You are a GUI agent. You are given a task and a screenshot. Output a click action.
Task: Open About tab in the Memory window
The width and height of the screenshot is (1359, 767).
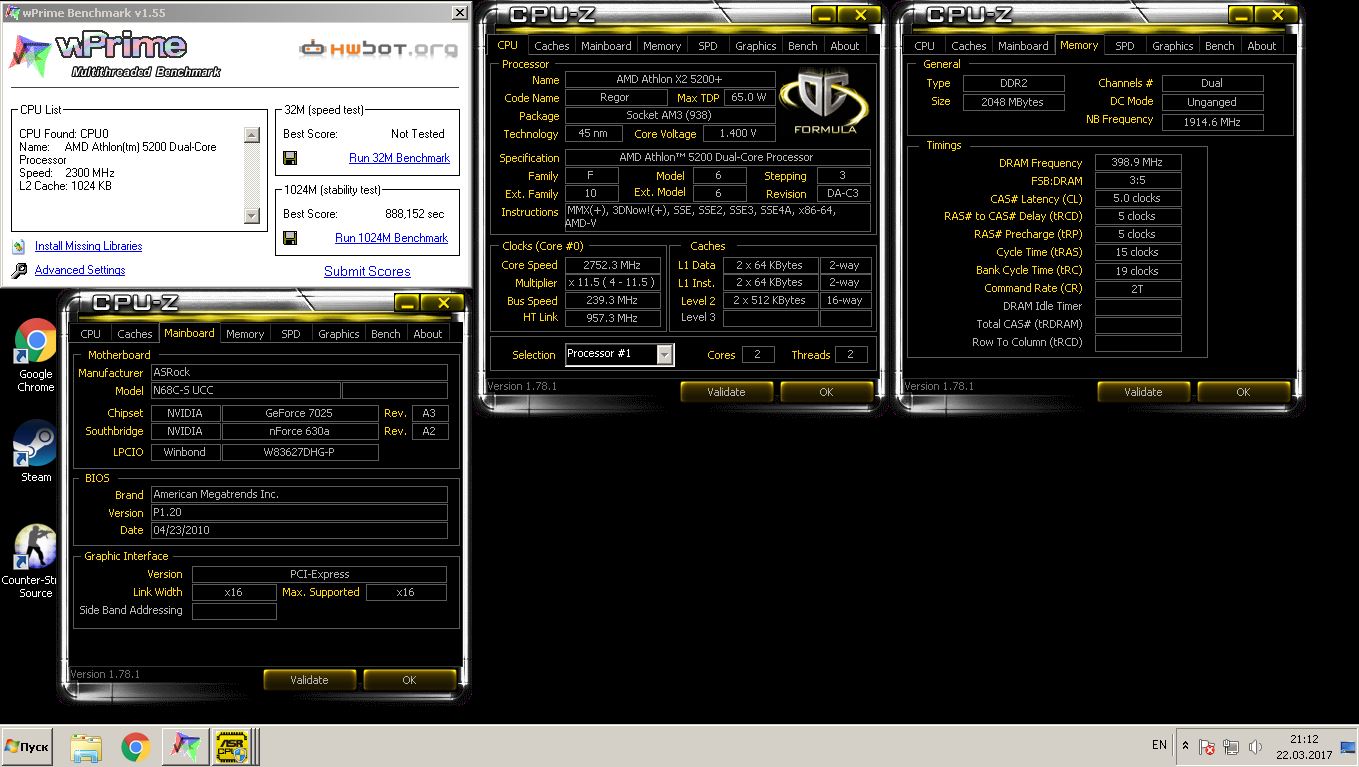pyautogui.click(x=1262, y=46)
